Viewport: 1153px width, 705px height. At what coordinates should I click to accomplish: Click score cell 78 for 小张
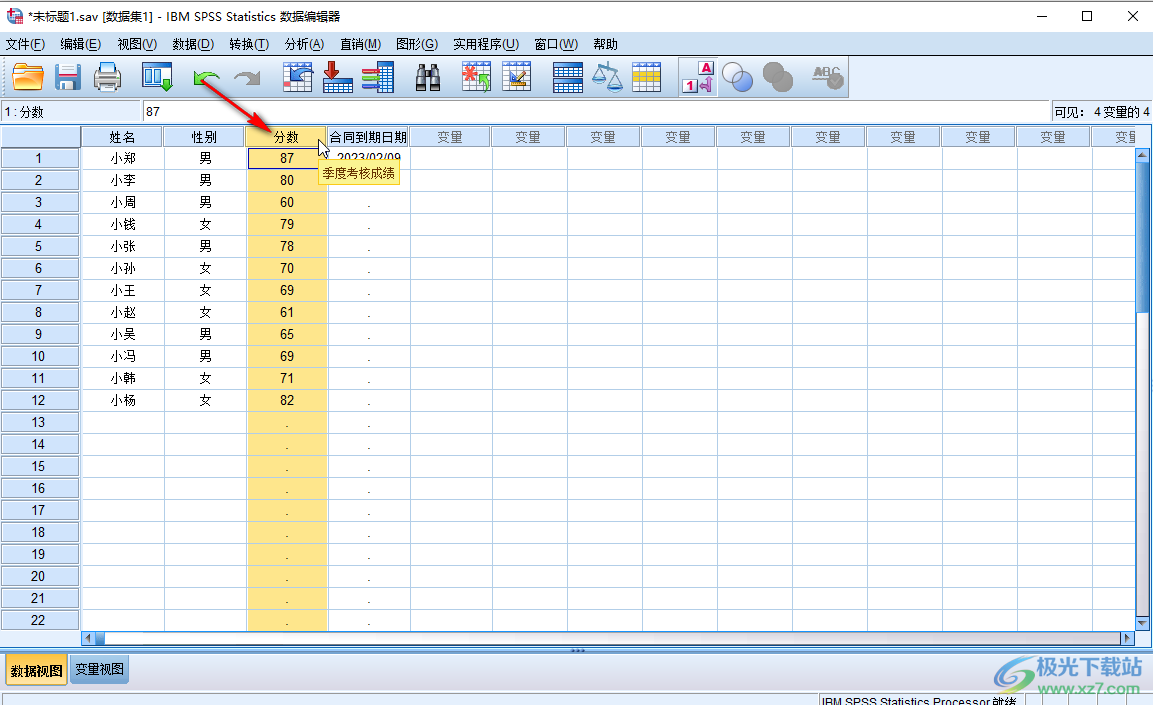[x=287, y=246]
